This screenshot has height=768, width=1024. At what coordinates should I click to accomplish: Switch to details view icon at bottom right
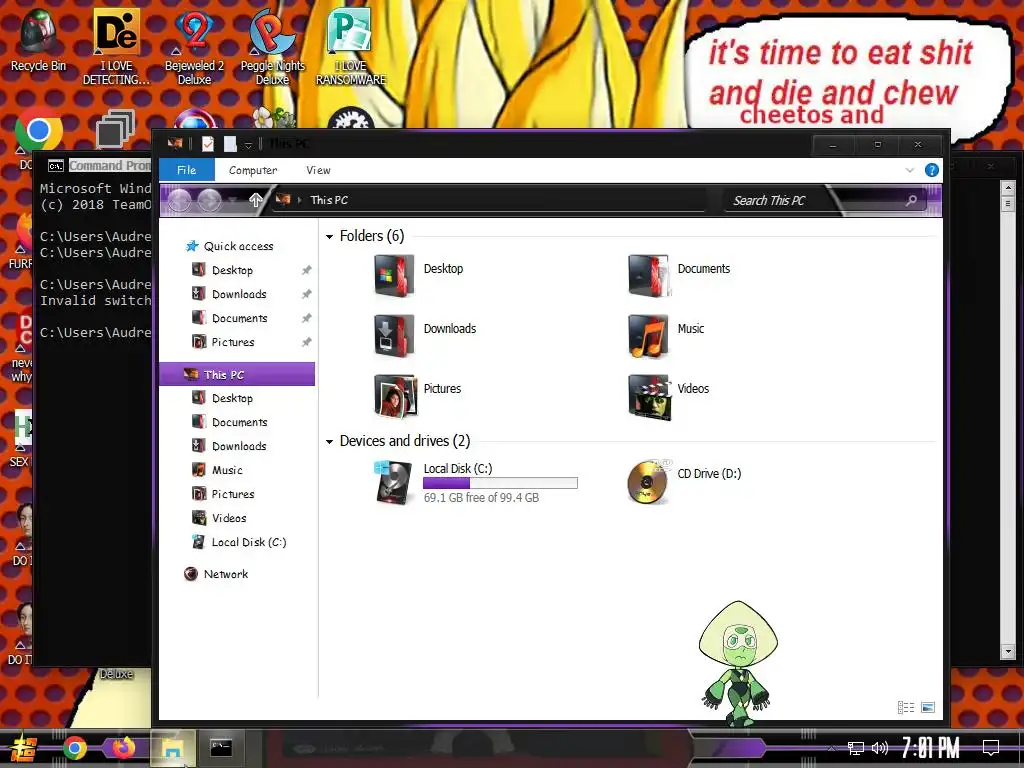pyautogui.click(x=906, y=707)
